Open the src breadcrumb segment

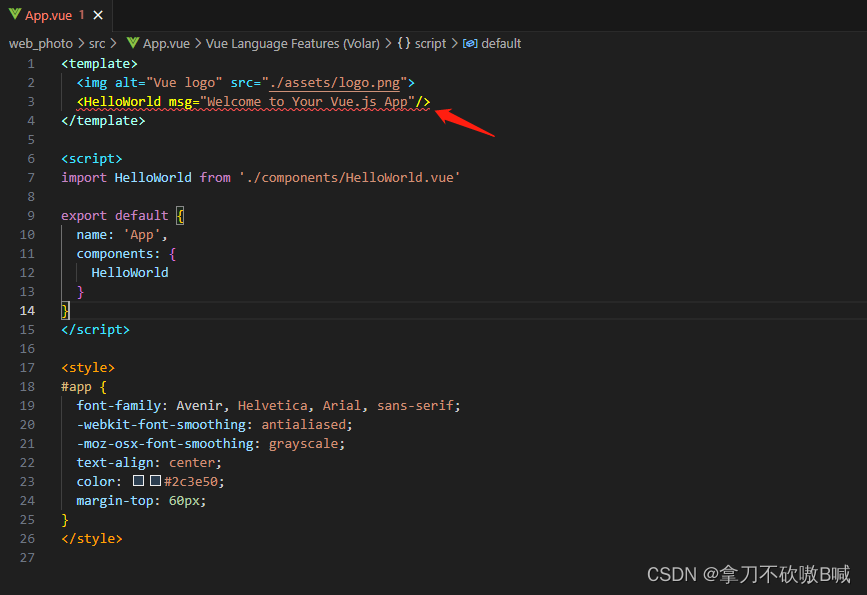tap(97, 44)
